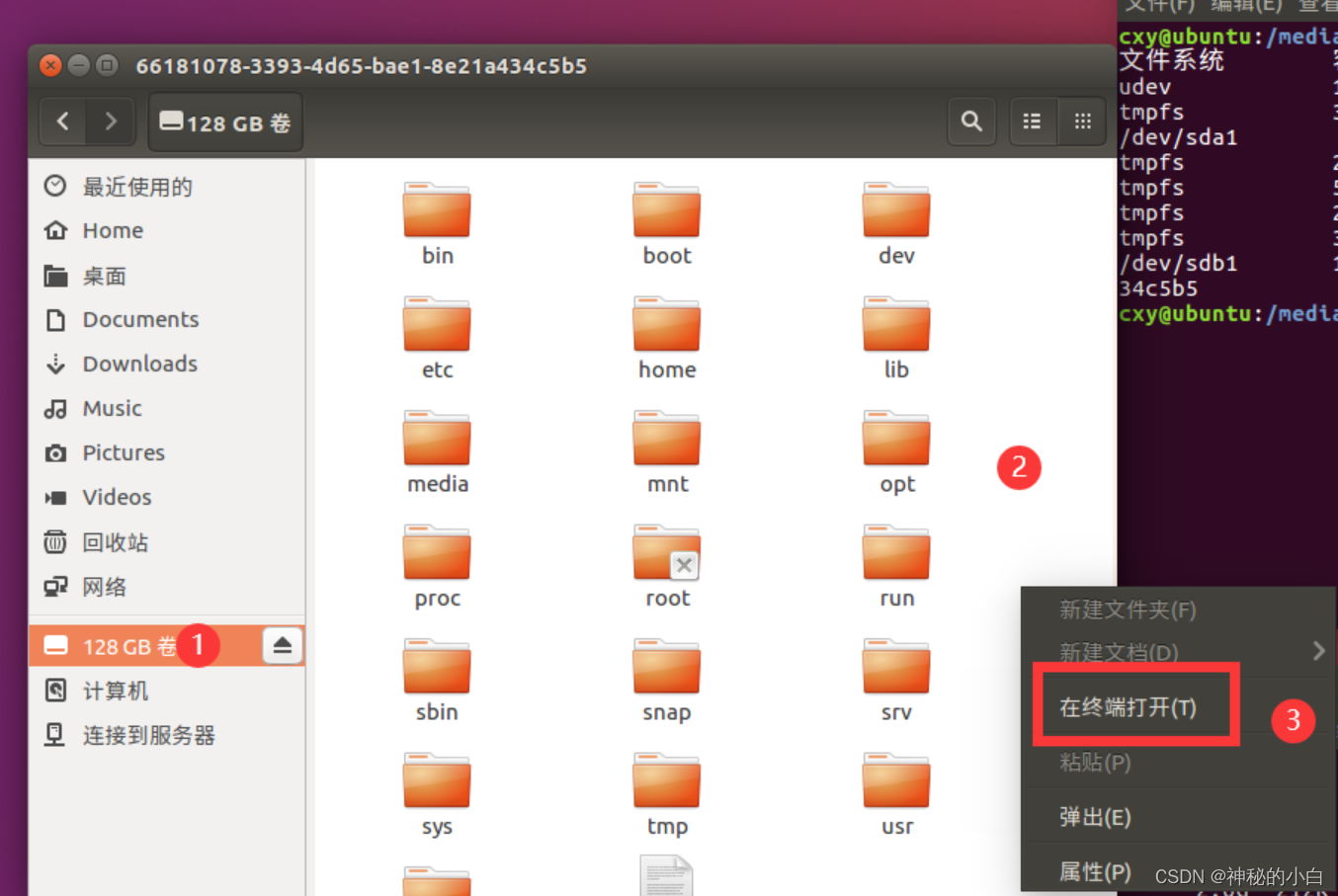Select the text document file icon

click(667, 876)
